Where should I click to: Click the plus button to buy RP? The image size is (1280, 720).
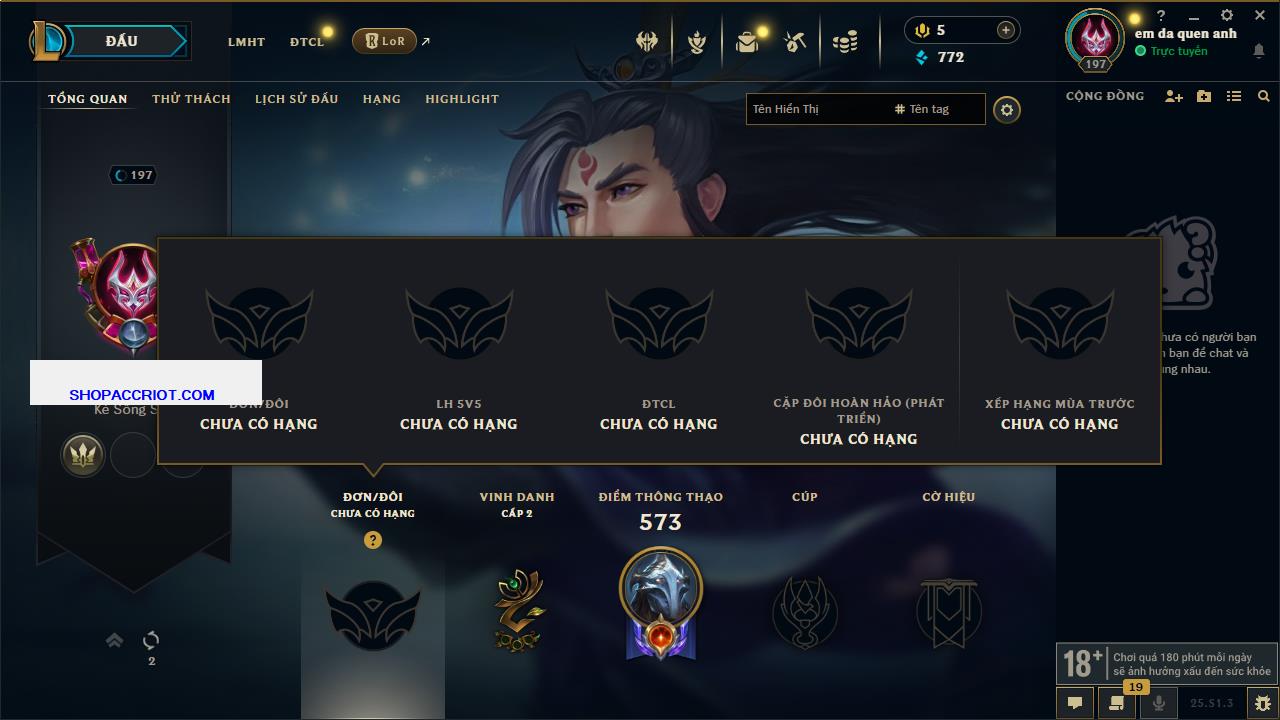1006,30
